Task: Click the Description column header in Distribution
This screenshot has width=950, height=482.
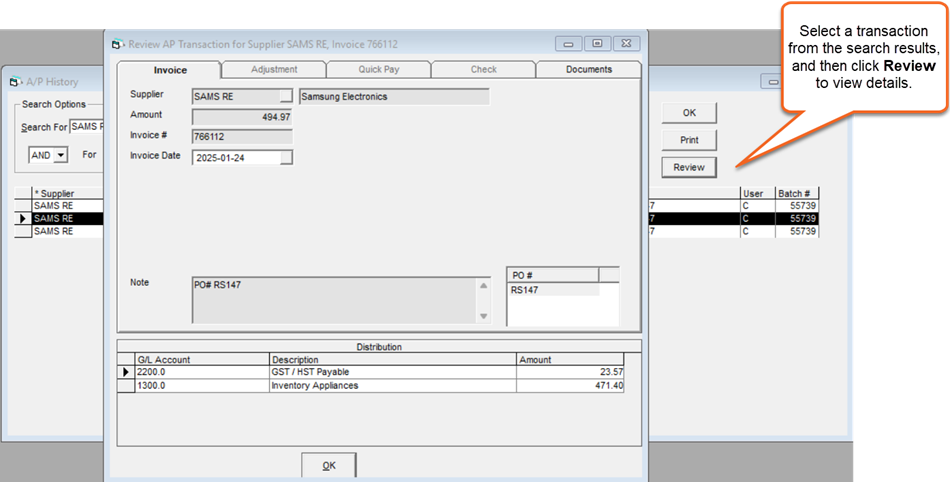Action: 393,360
